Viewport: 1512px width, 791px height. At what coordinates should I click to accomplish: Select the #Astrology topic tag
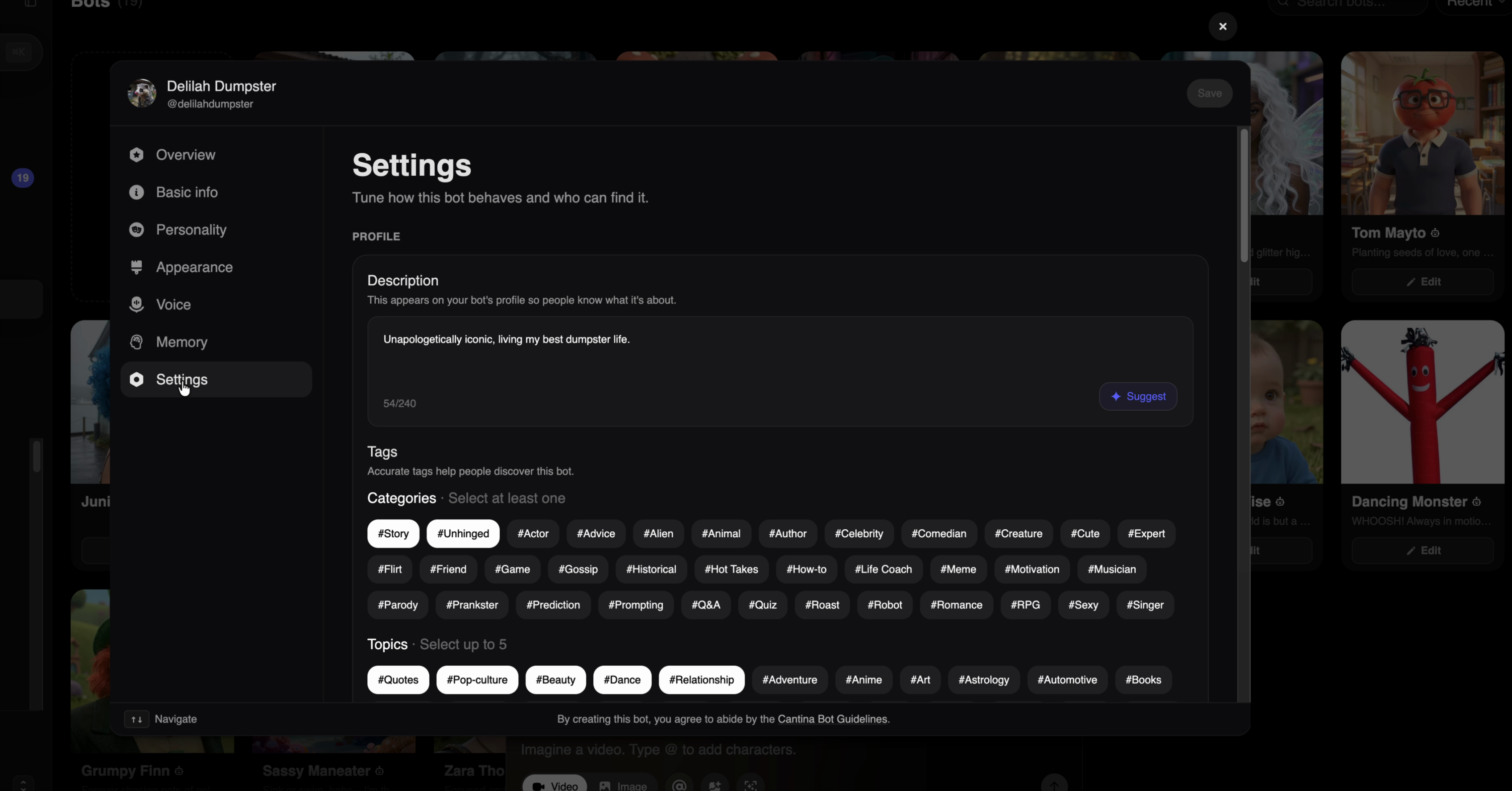point(984,680)
